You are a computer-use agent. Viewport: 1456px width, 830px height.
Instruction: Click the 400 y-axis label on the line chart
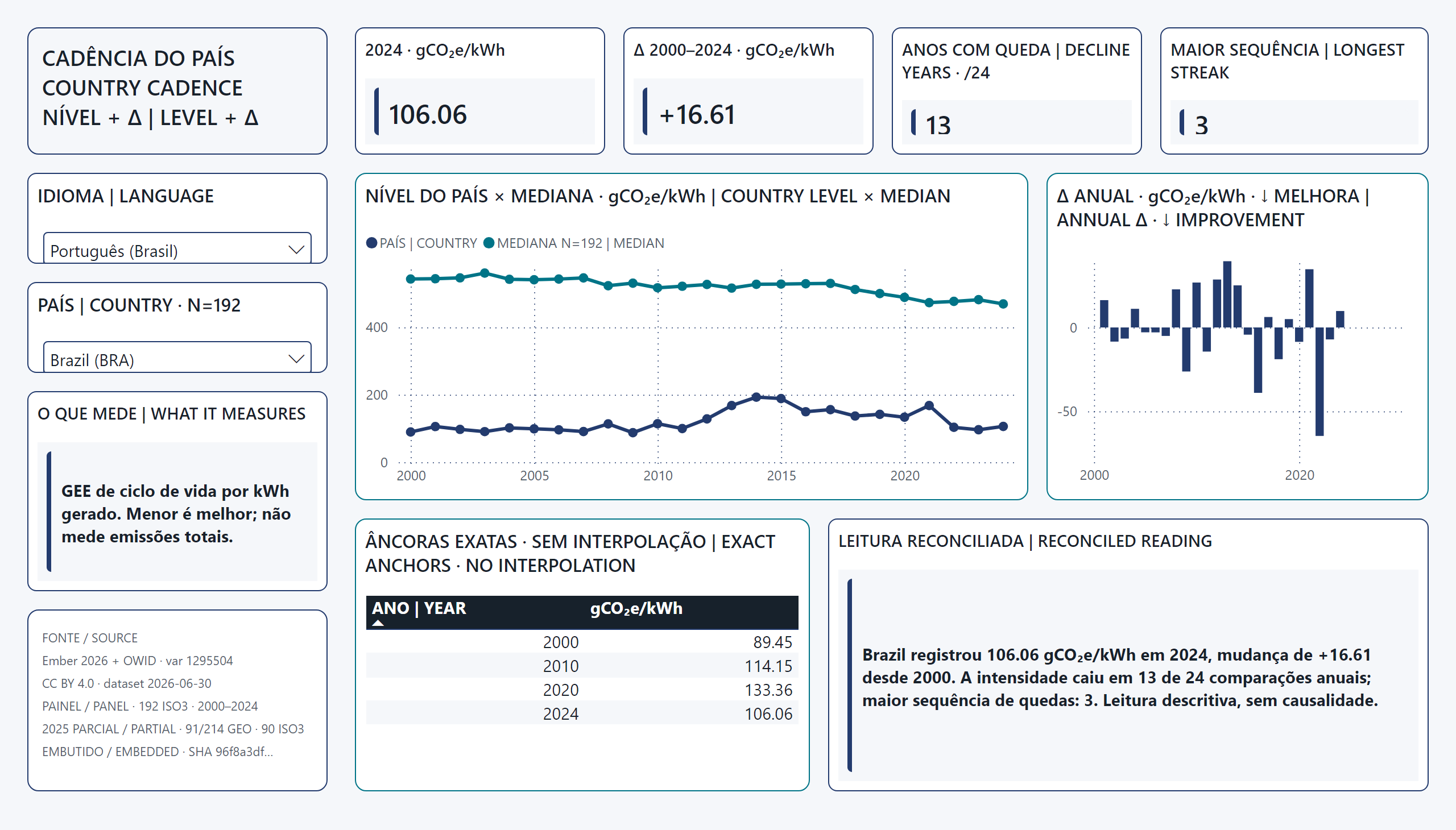[x=377, y=328]
